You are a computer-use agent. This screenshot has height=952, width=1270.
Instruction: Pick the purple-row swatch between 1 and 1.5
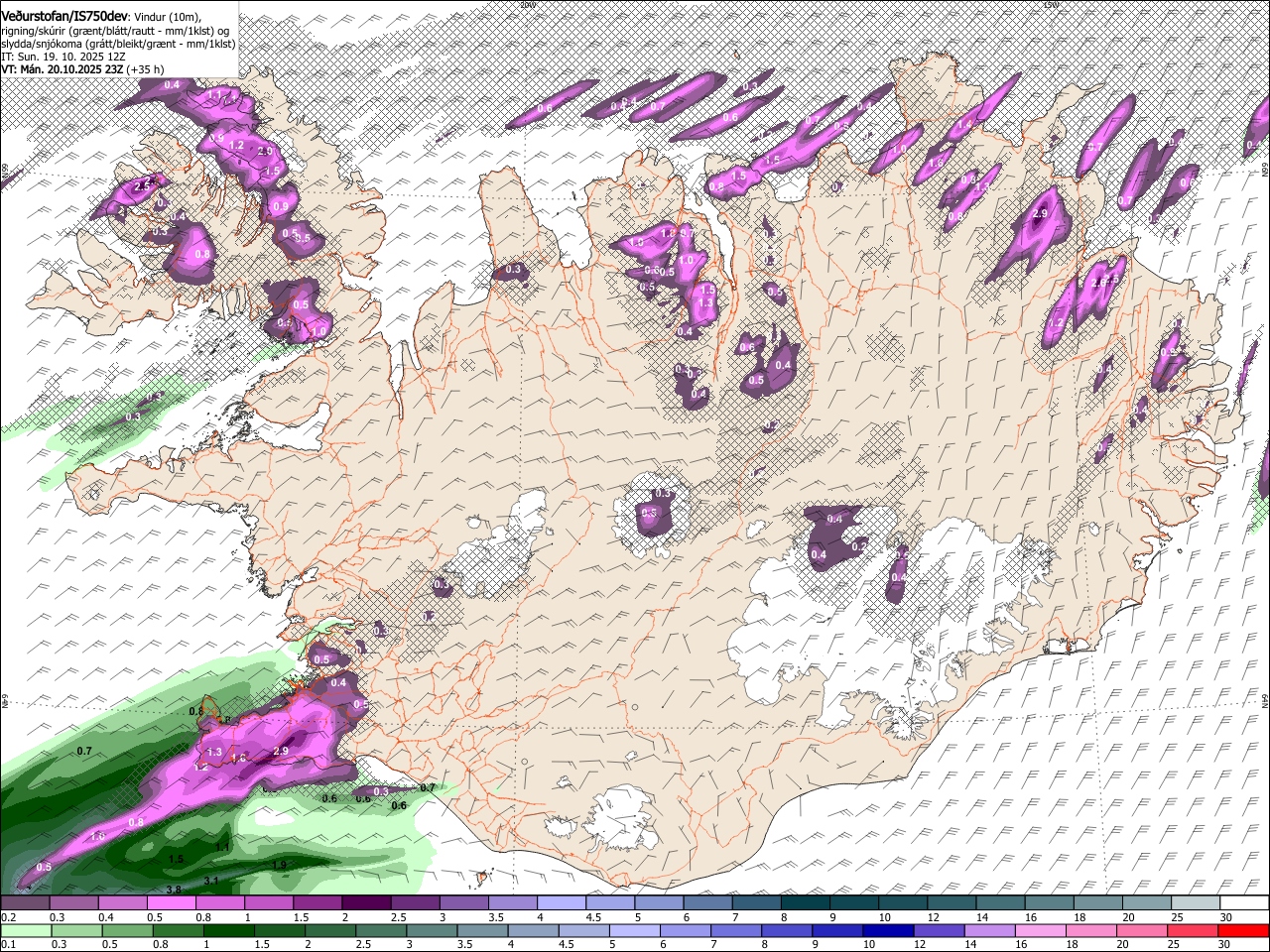click(268, 903)
